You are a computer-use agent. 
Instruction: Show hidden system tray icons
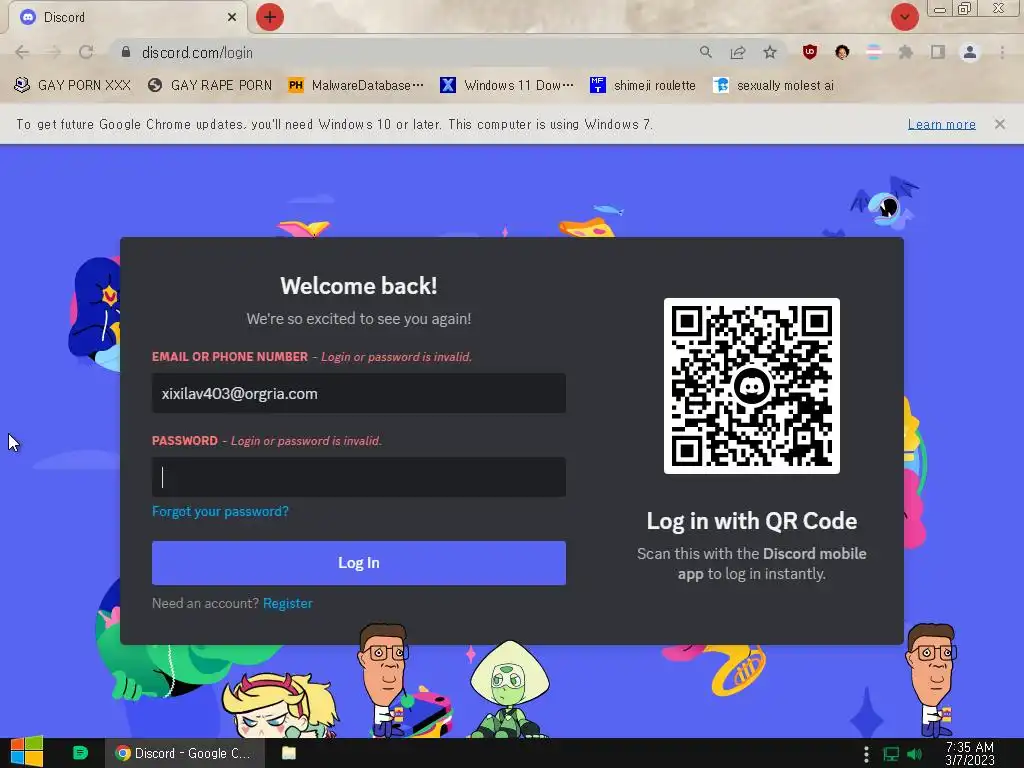point(866,754)
